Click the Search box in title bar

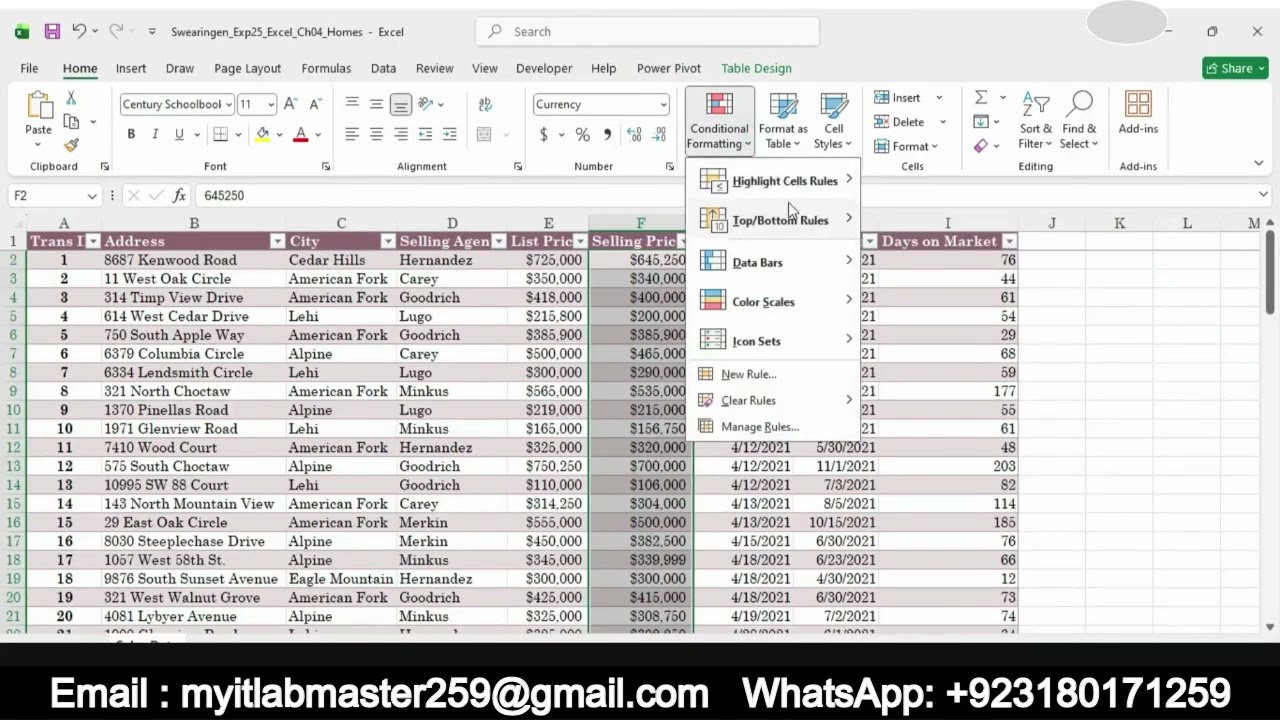(647, 32)
